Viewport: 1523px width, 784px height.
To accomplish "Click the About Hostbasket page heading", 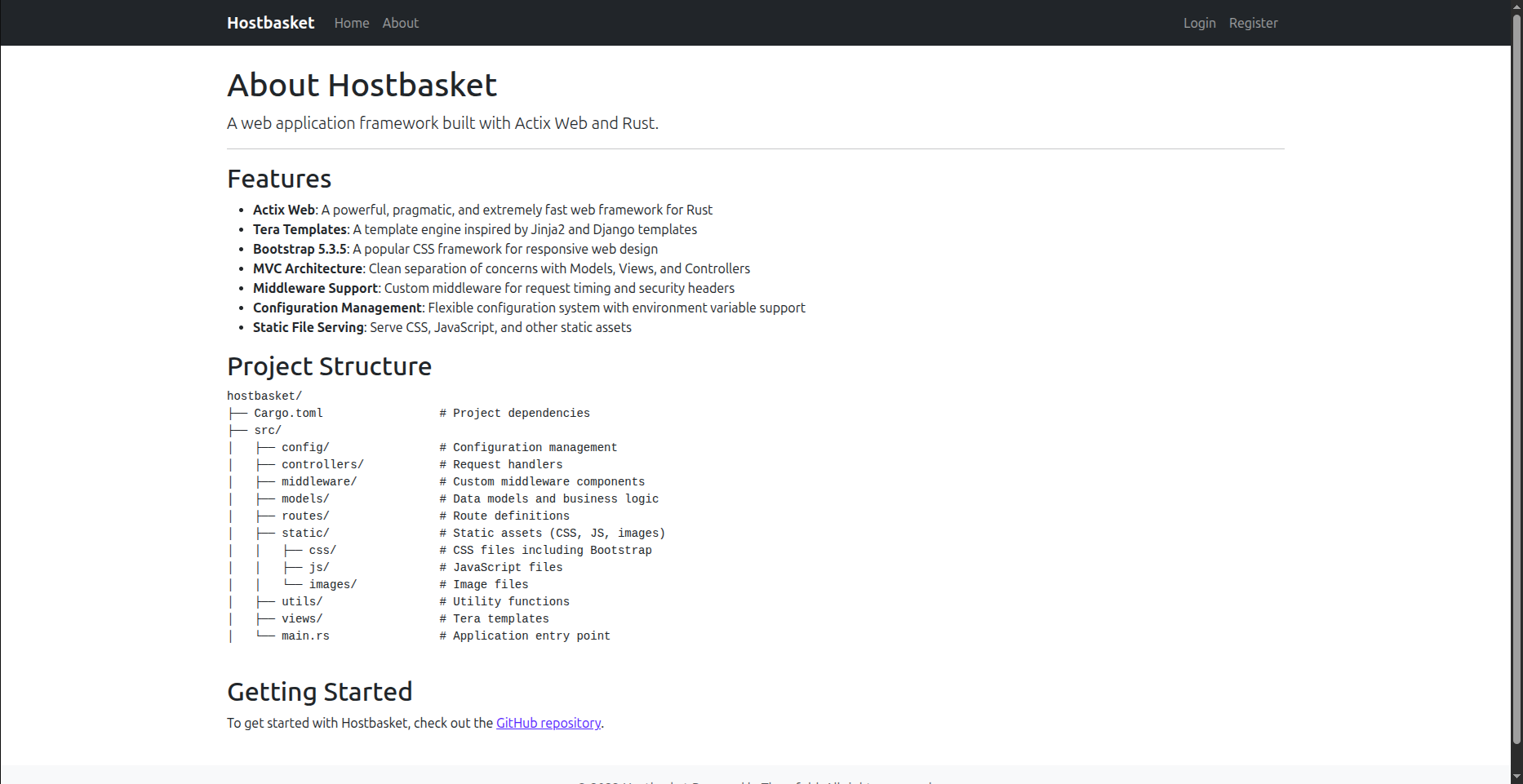I will click(x=362, y=85).
